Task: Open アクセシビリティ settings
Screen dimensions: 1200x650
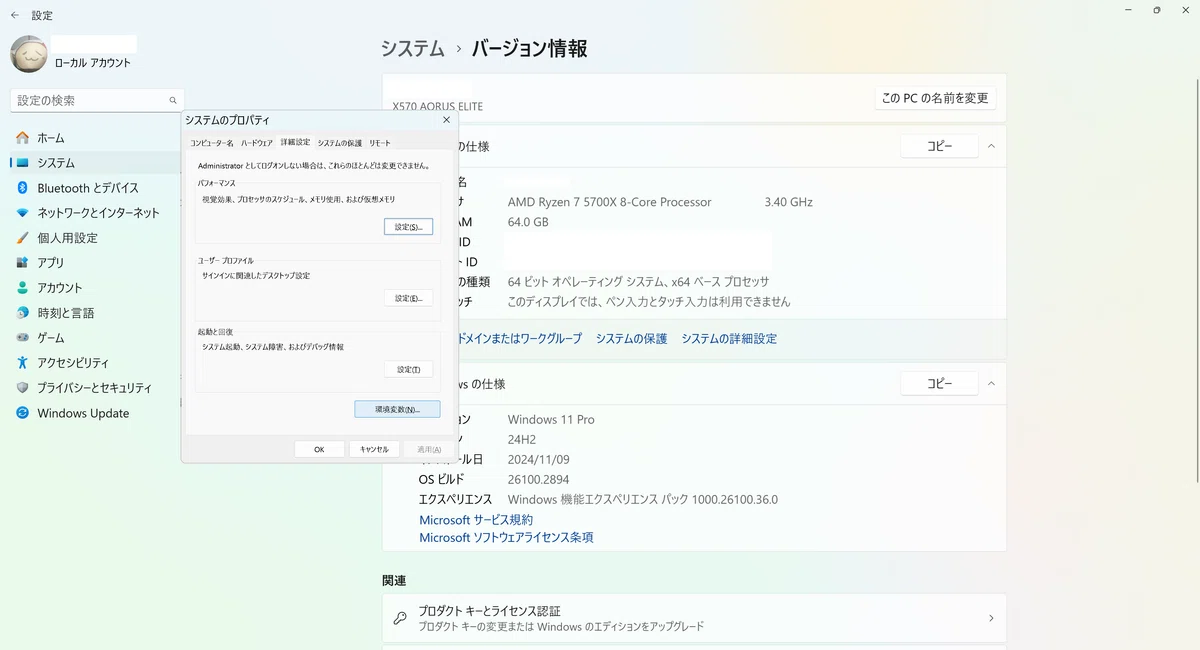Action: pyautogui.click(x=95, y=363)
